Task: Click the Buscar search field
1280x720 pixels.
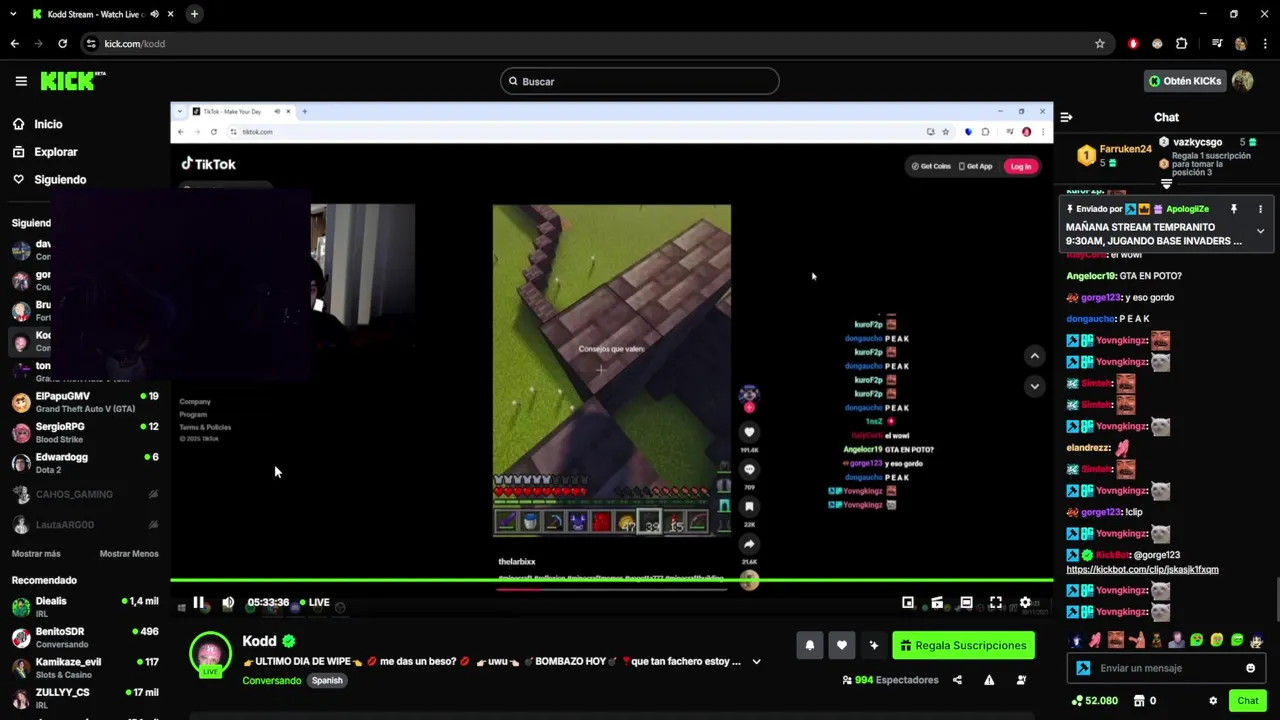Action: tap(640, 81)
